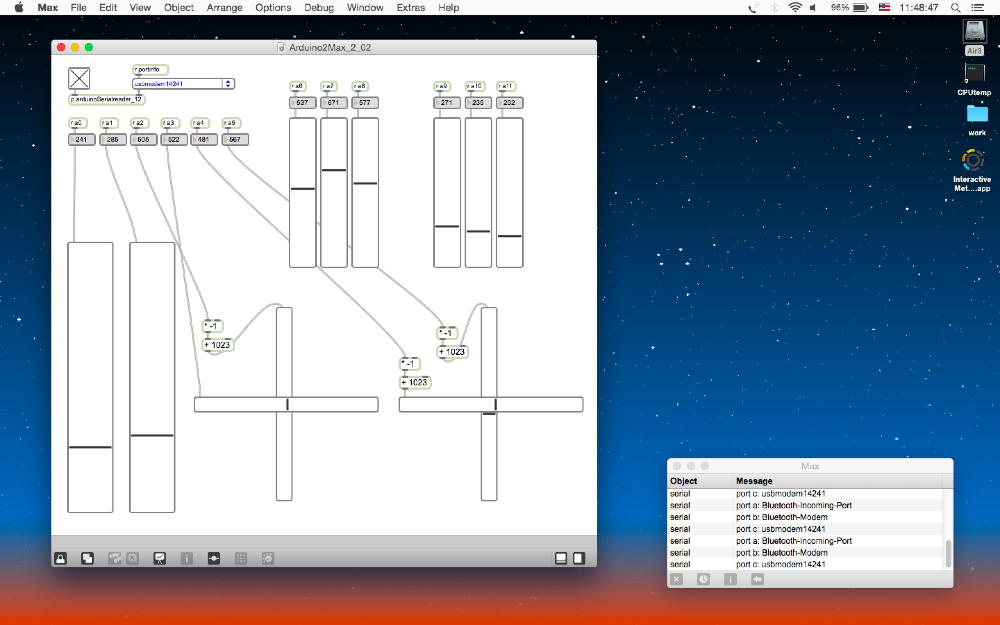The height and width of the screenshot is (625, 1000).
Task: Open a new view of the patcher
Action: point(88,558)
